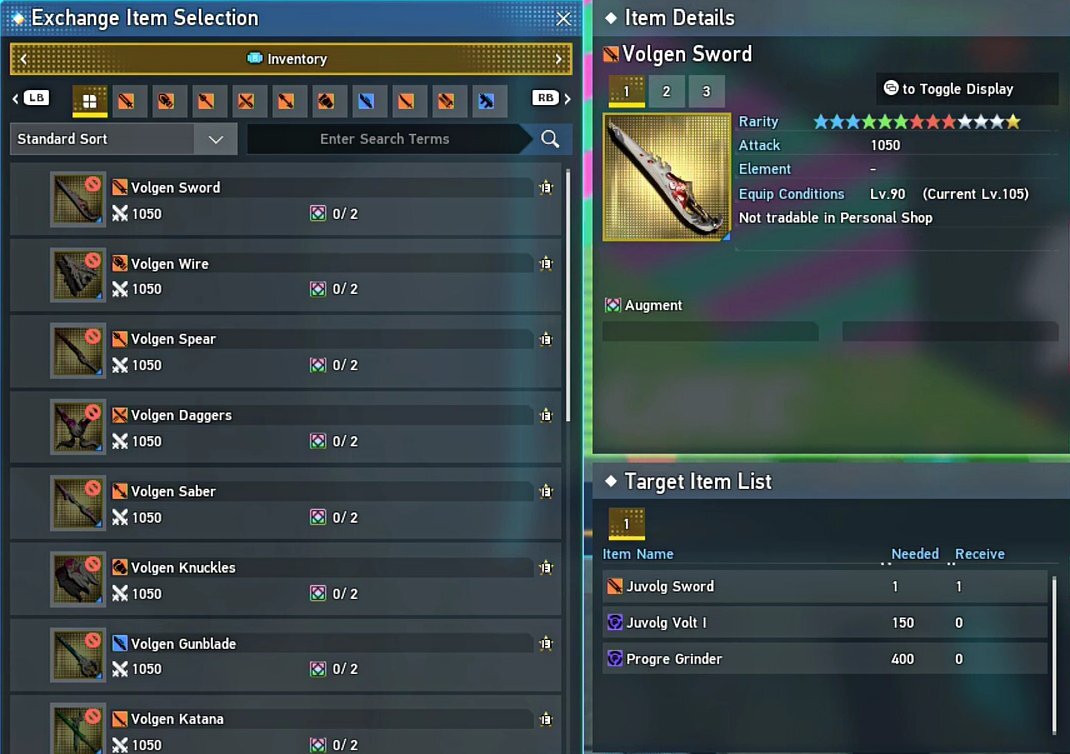This screenshot has height=754, width=1070.
Task: Click the search magnifier icon
Action: (x=550, y=139)
